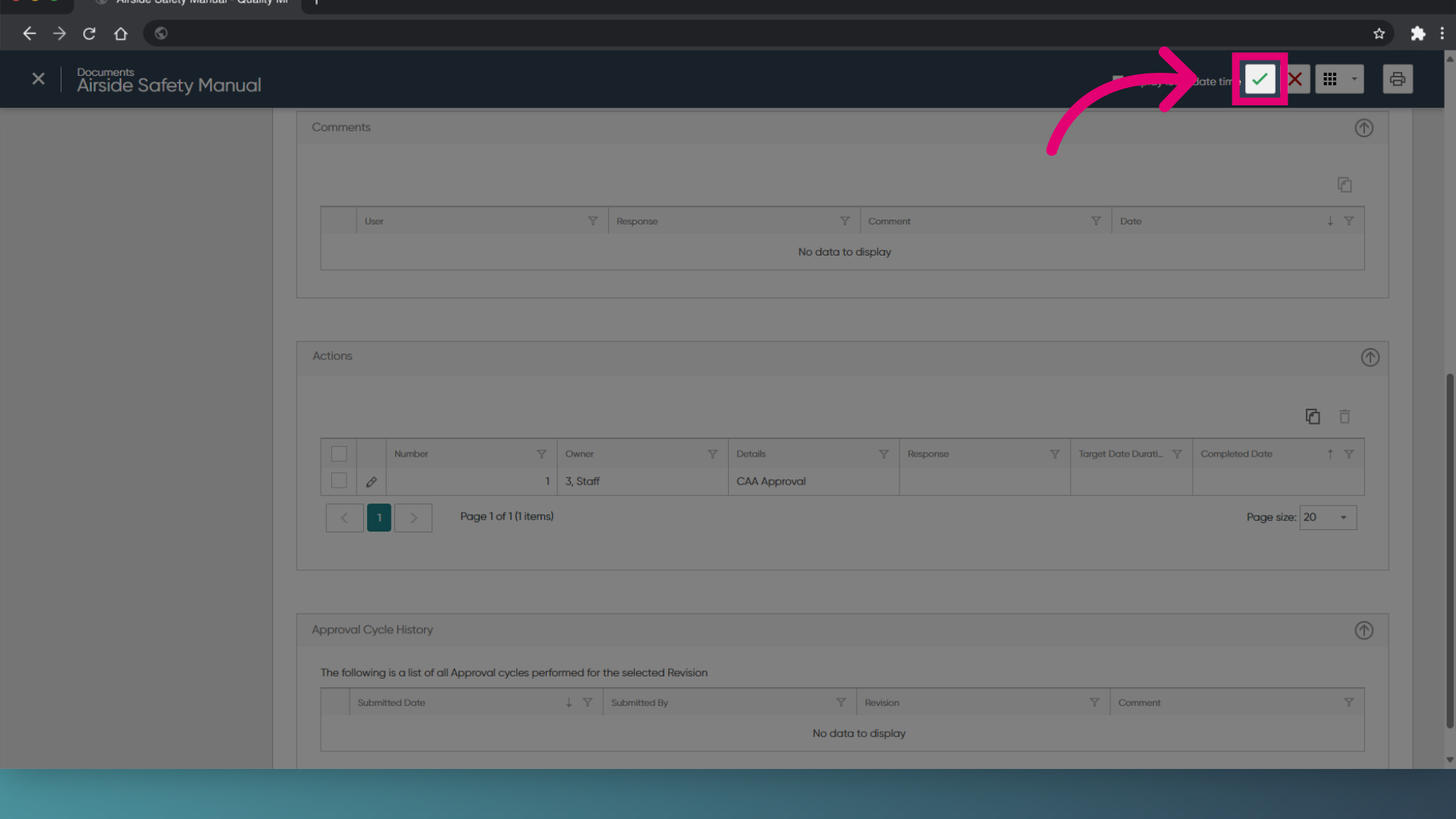1456x819 pixels.
Task: Filter the Actions Number column
Action: [x=541, y=453]
